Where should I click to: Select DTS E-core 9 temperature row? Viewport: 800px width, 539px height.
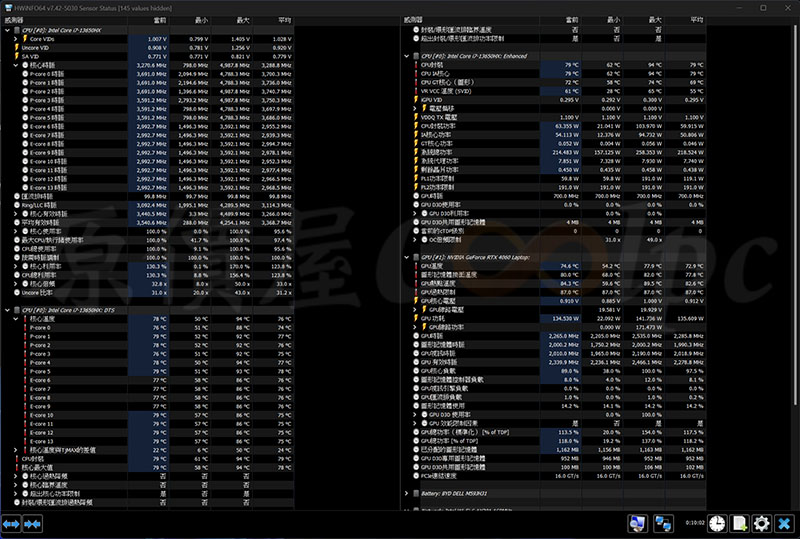coord(147,406)
